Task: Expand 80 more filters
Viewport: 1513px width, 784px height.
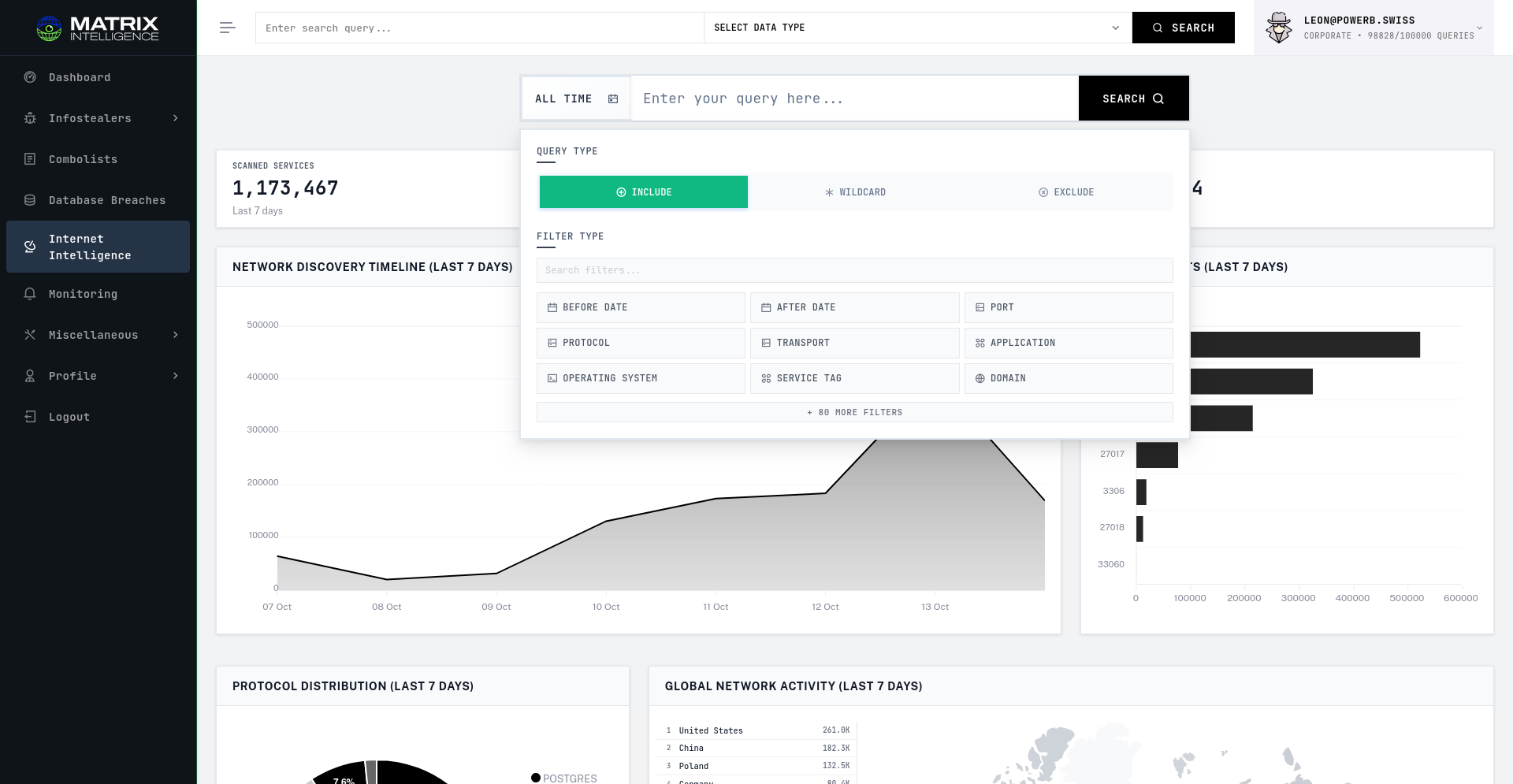Action: point(854,412)
